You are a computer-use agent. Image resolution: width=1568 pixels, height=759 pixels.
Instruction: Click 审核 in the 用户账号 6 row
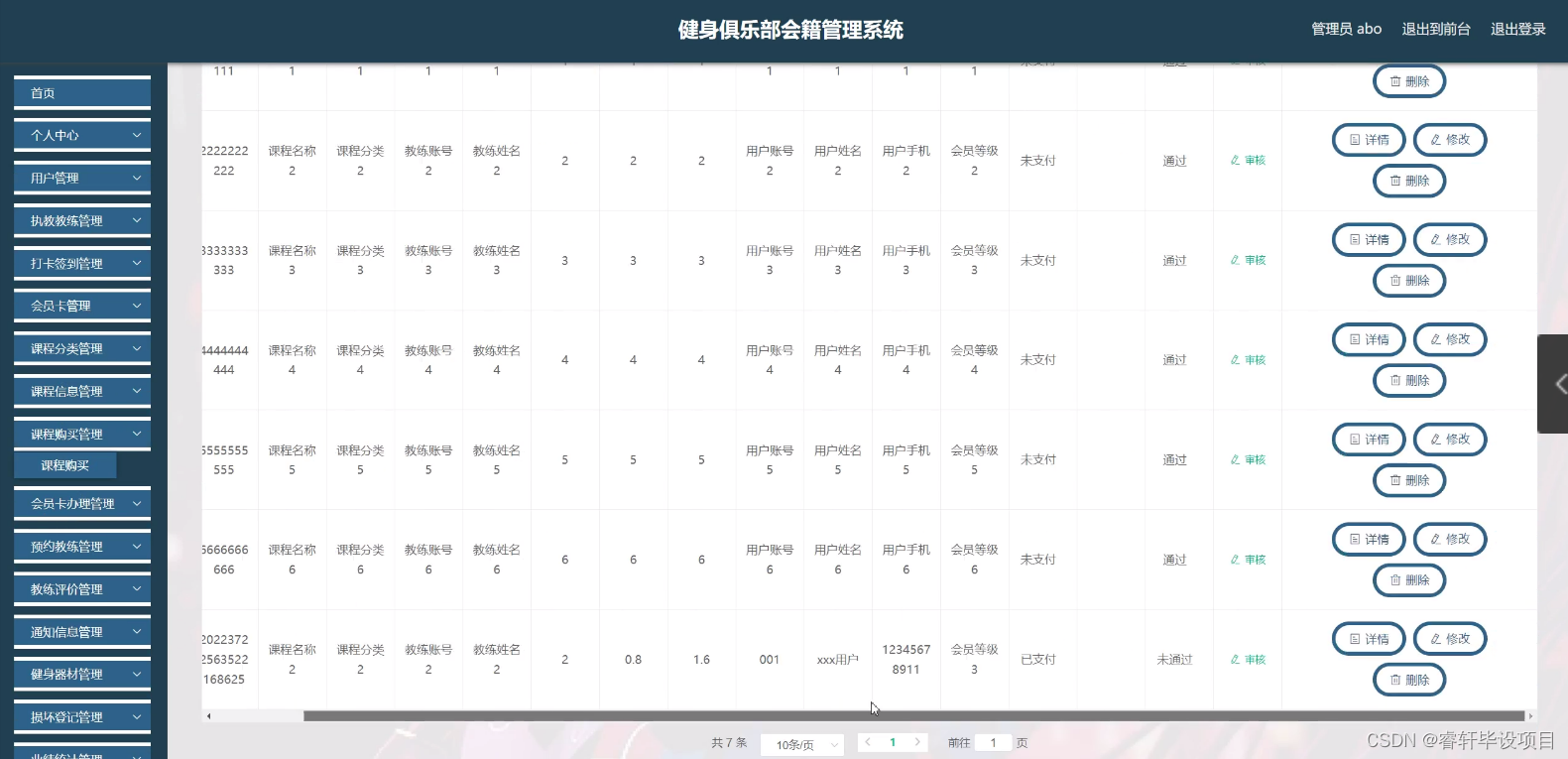tap(1248, 560)
